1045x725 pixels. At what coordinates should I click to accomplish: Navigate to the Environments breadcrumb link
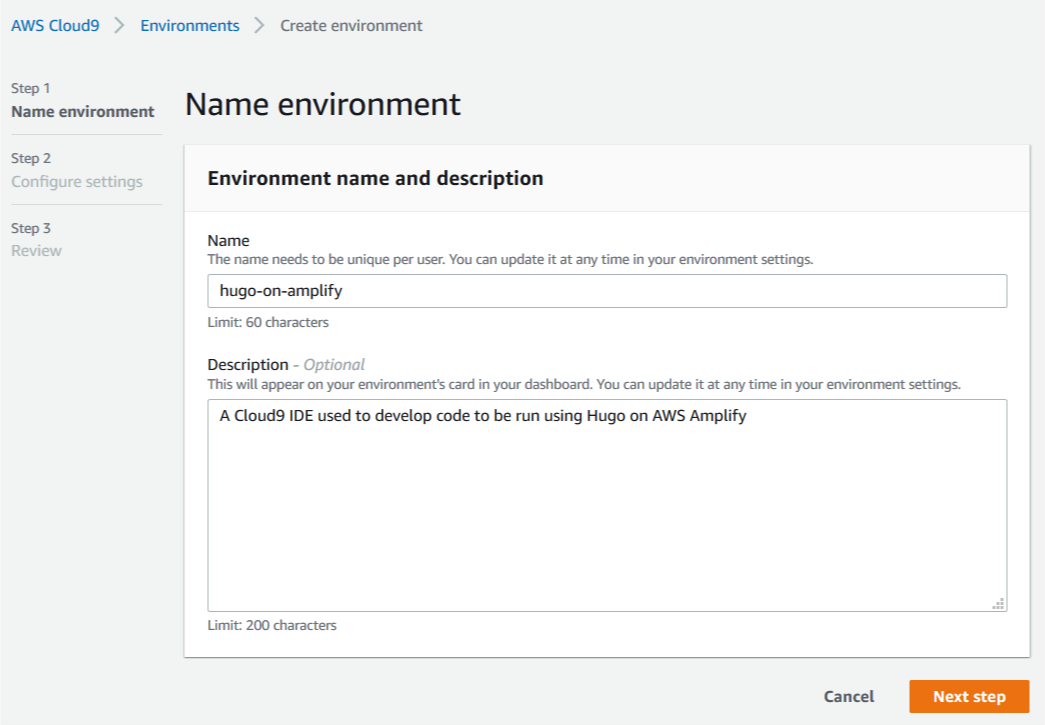189,25
